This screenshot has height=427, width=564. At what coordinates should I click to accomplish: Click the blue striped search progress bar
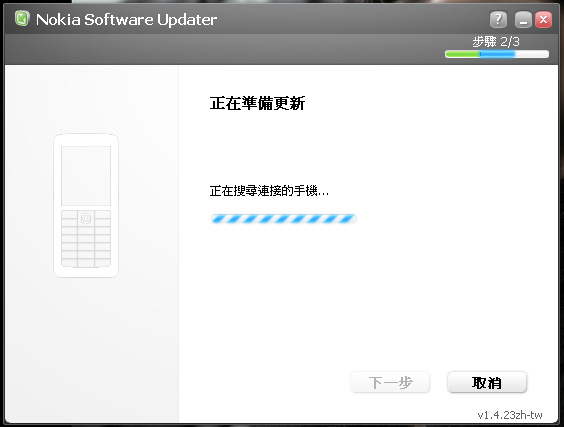click(283, 218)
